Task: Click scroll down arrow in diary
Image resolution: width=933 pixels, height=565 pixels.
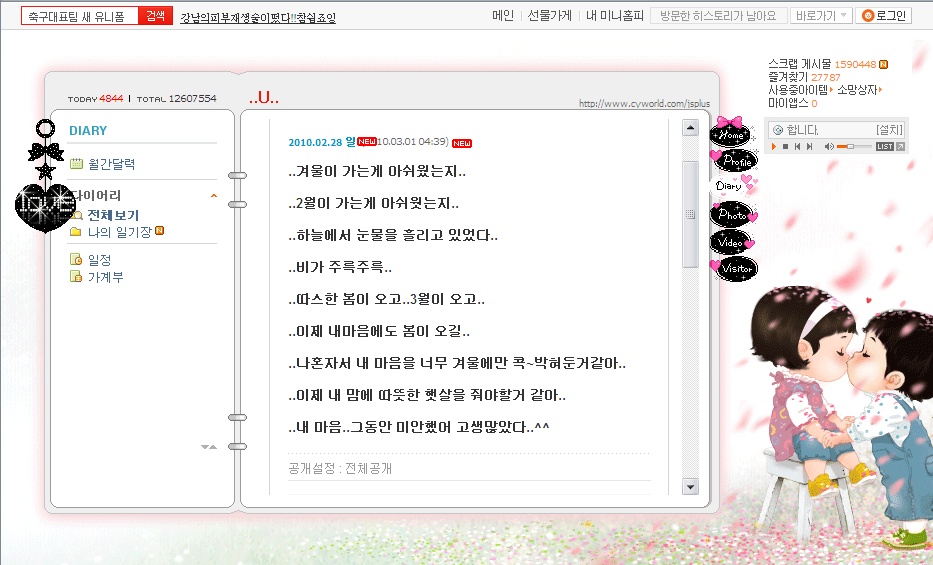Action: [x=690, y=487]
